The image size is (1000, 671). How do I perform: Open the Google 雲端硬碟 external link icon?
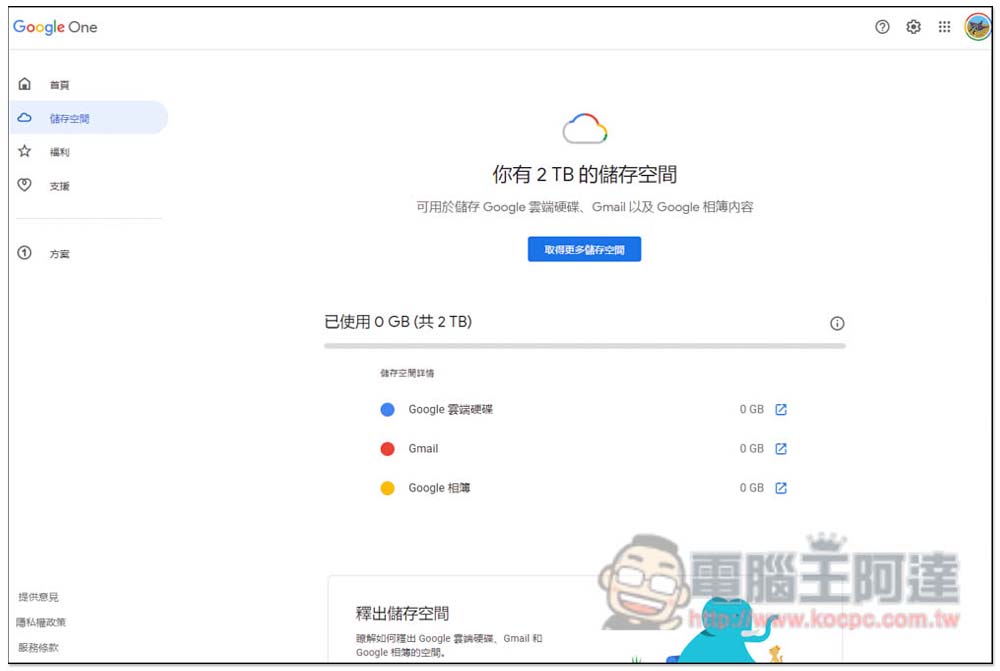click(781, 409)
